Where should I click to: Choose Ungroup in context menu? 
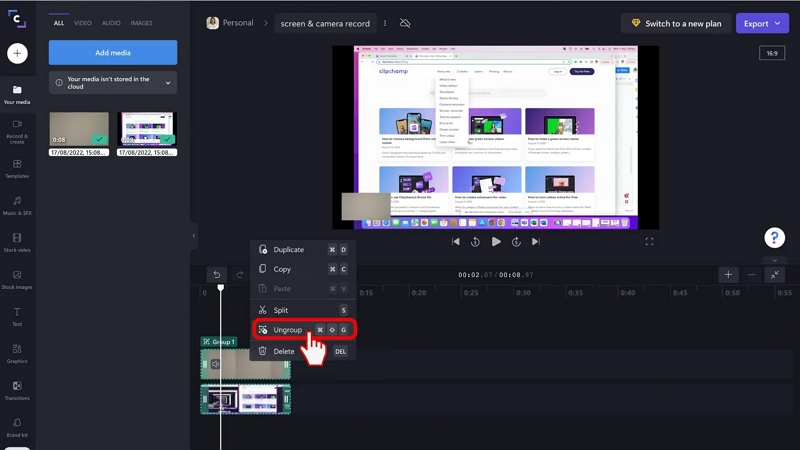tap(303, 330)
